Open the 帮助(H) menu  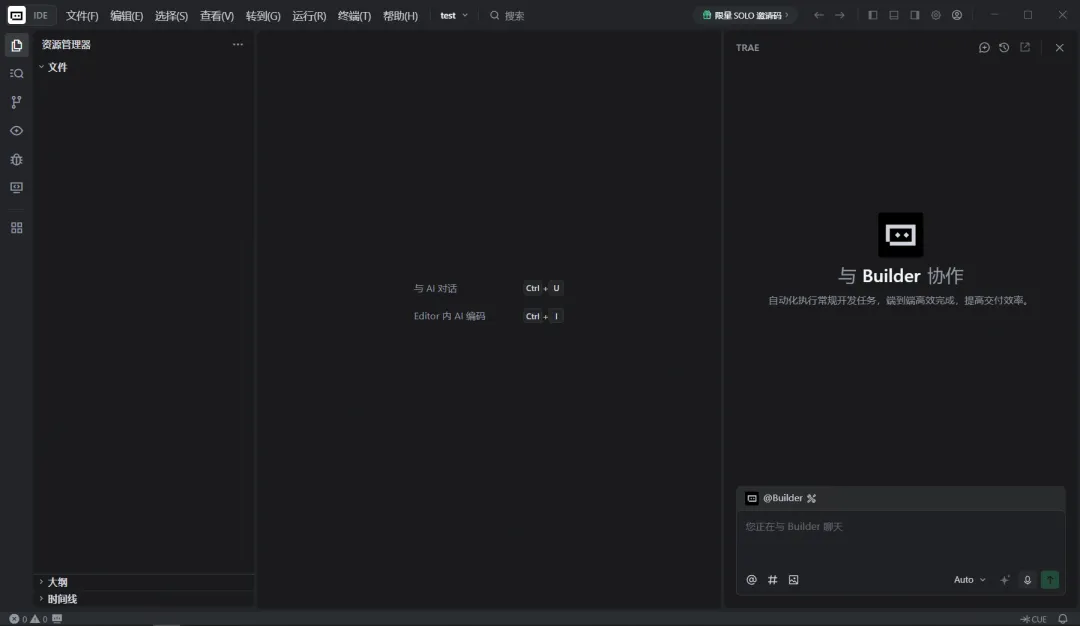pyautogui.click(x=400, y=15)
